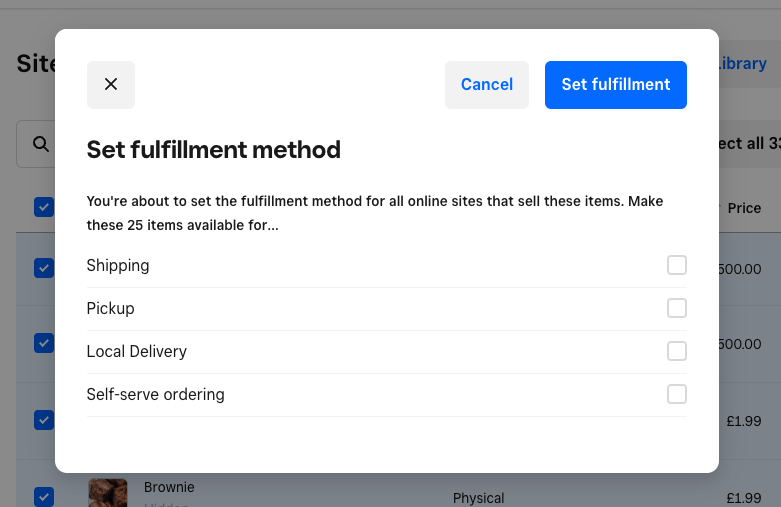The width and height of the screenshot is (781, 507).
Task: Click the Self-serve ordering label
Action: 156,394
